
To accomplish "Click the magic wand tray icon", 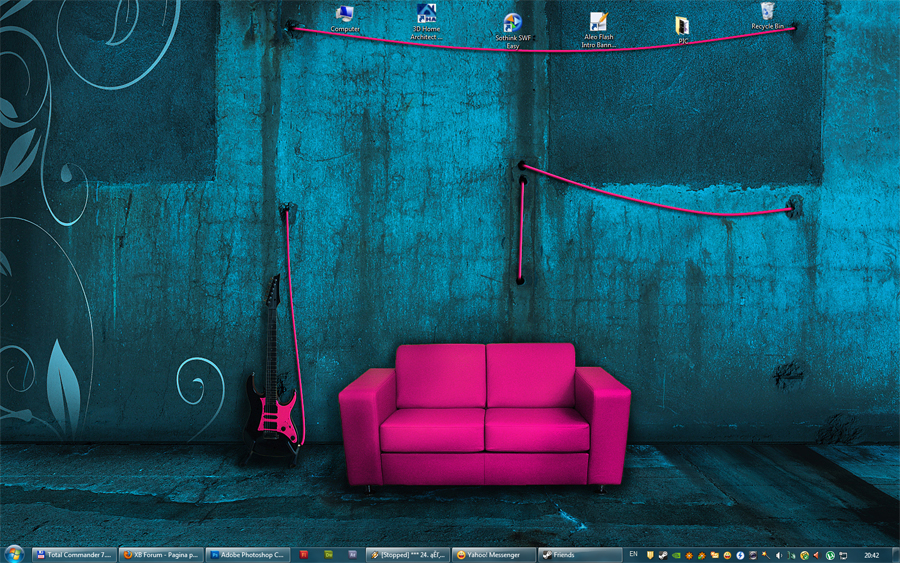I will coord(766,555).
